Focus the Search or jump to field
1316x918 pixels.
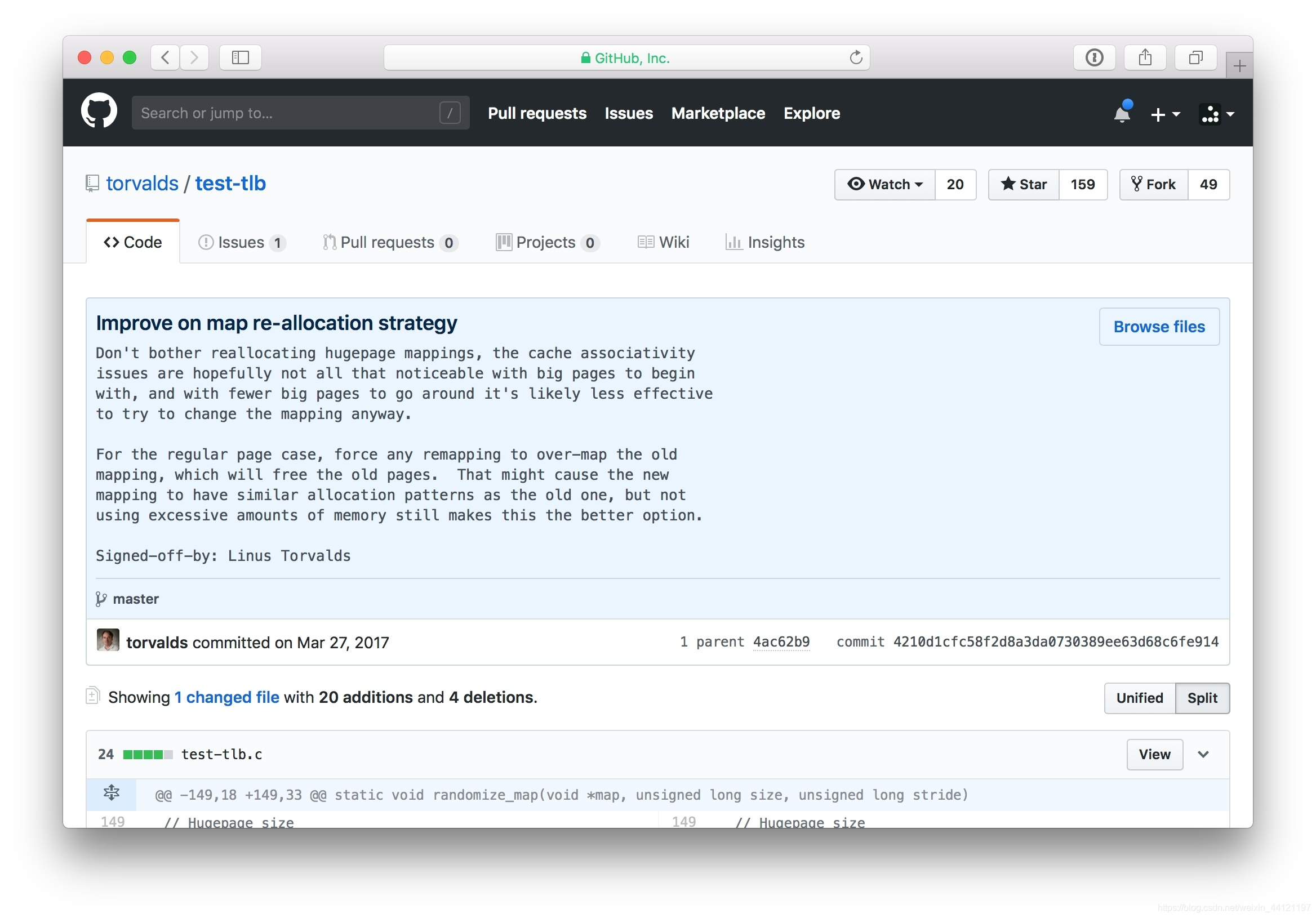(287, 113)
